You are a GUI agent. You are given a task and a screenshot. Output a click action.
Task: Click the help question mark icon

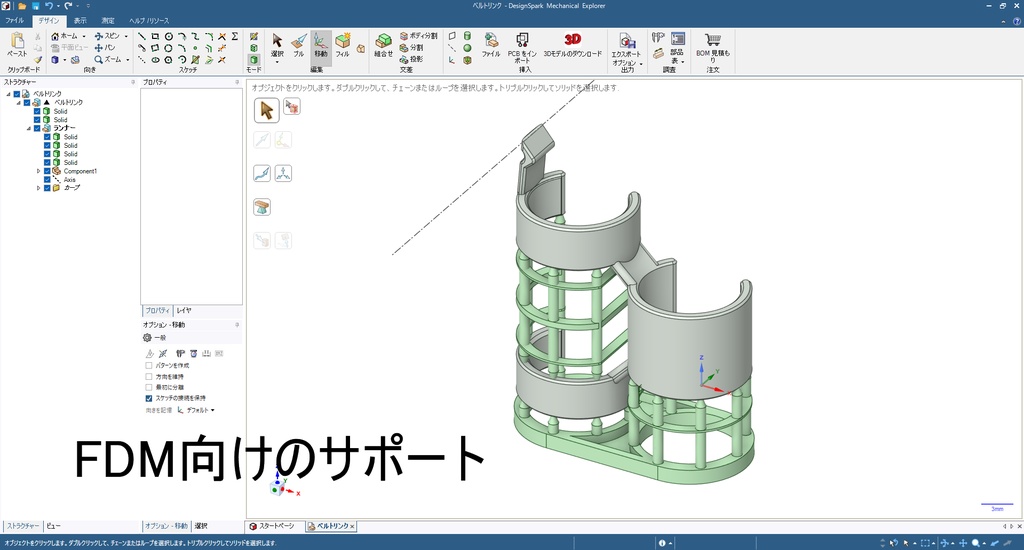click(x=1017, y=21)
